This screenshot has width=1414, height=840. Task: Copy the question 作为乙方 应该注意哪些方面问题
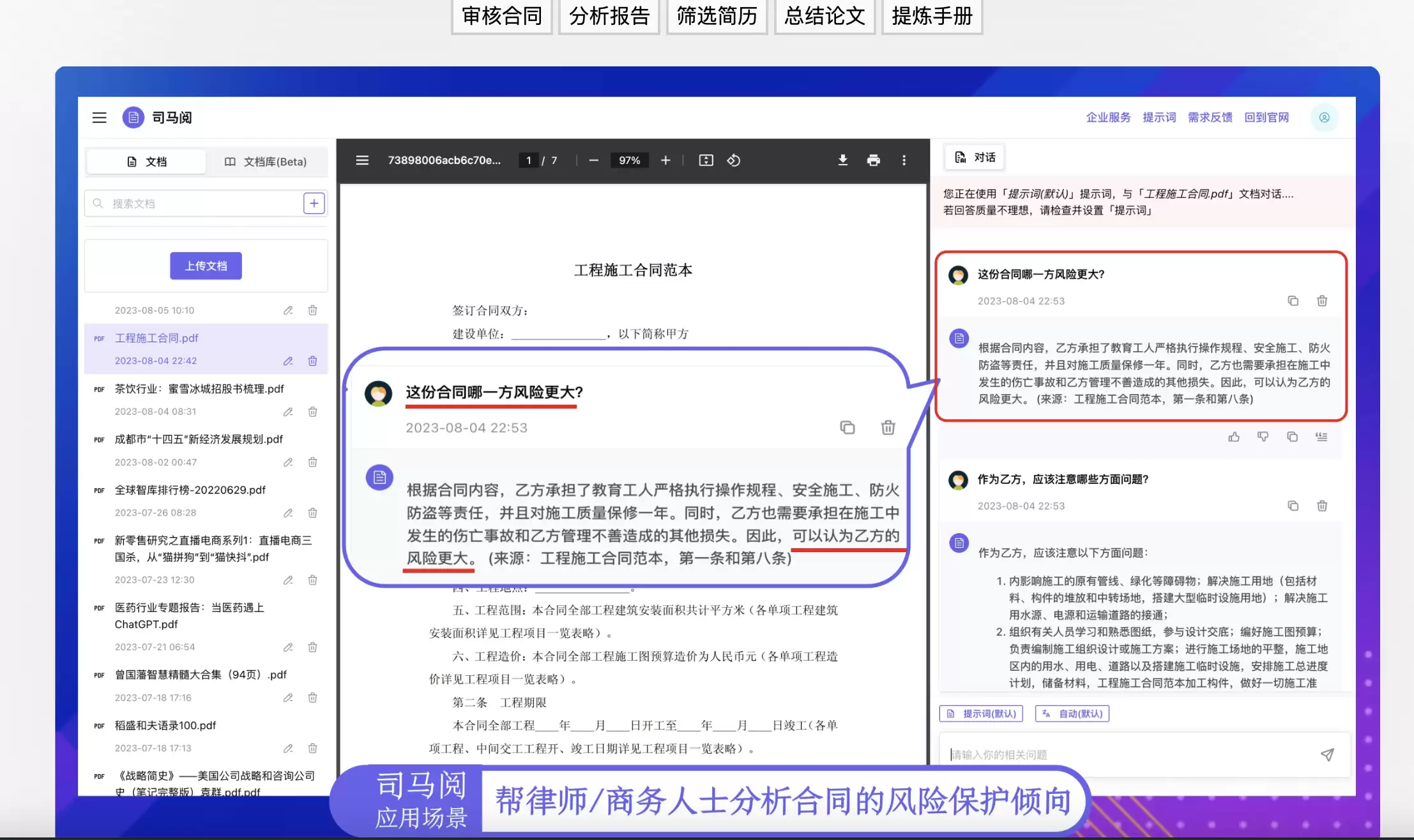coord(1293,506)
